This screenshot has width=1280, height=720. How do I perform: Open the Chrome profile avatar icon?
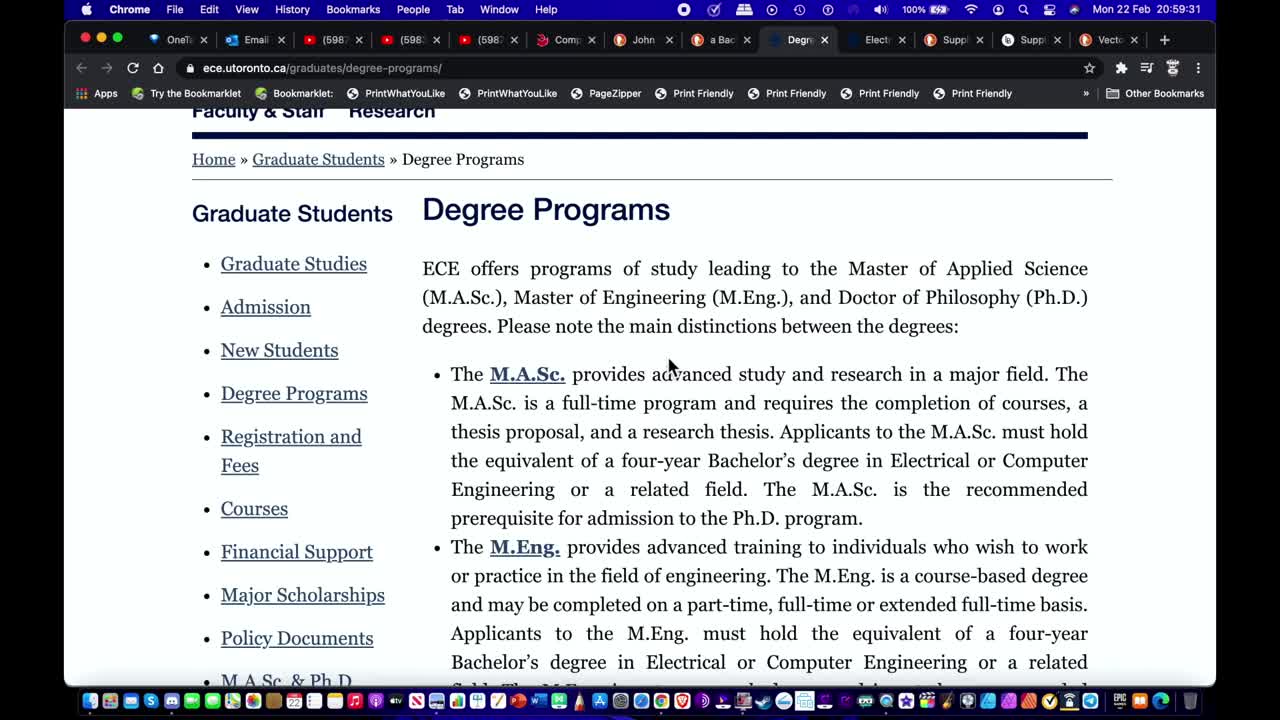point(1172,68)
